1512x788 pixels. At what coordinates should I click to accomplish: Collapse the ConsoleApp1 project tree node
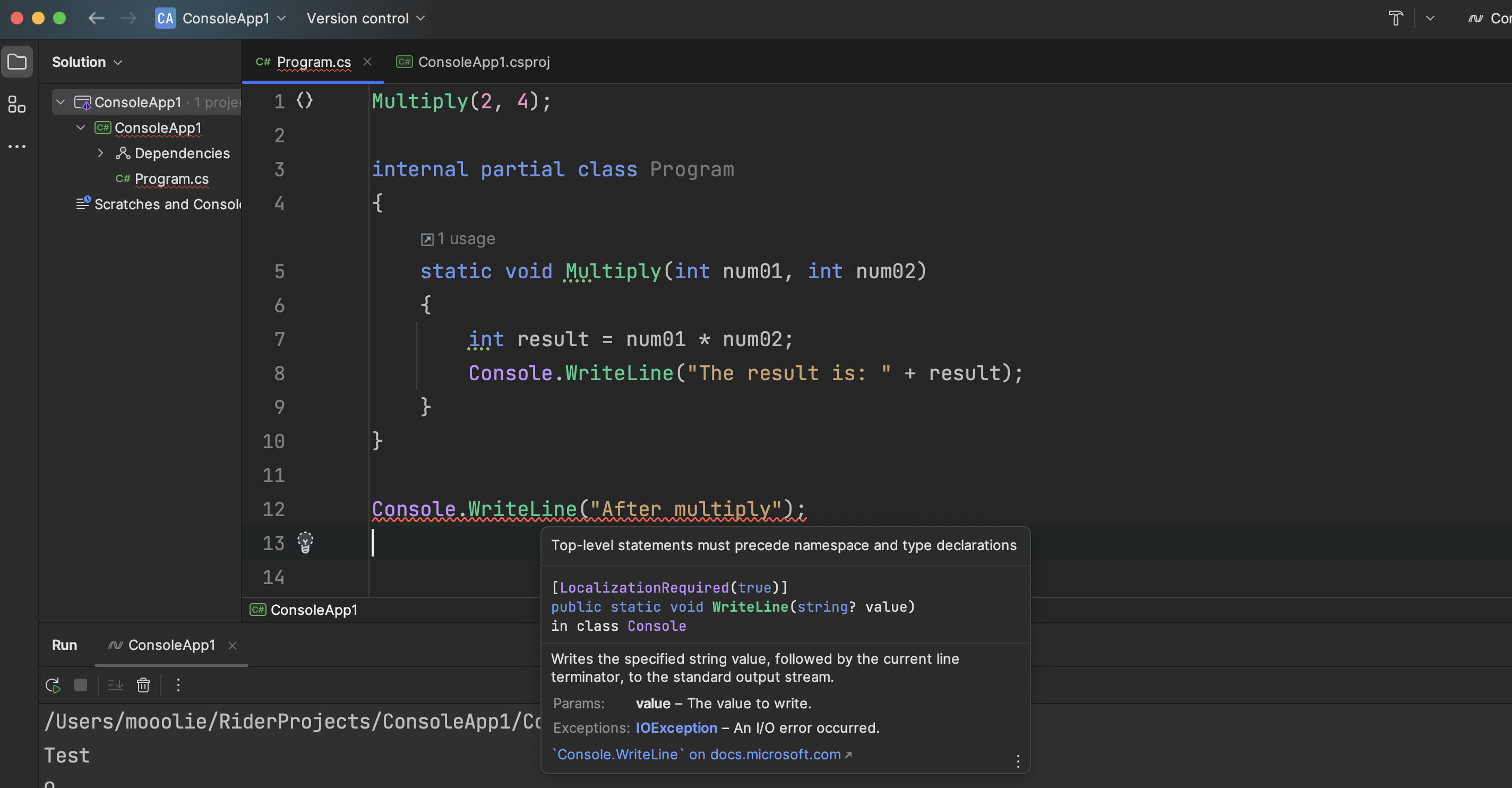(80, 127)
